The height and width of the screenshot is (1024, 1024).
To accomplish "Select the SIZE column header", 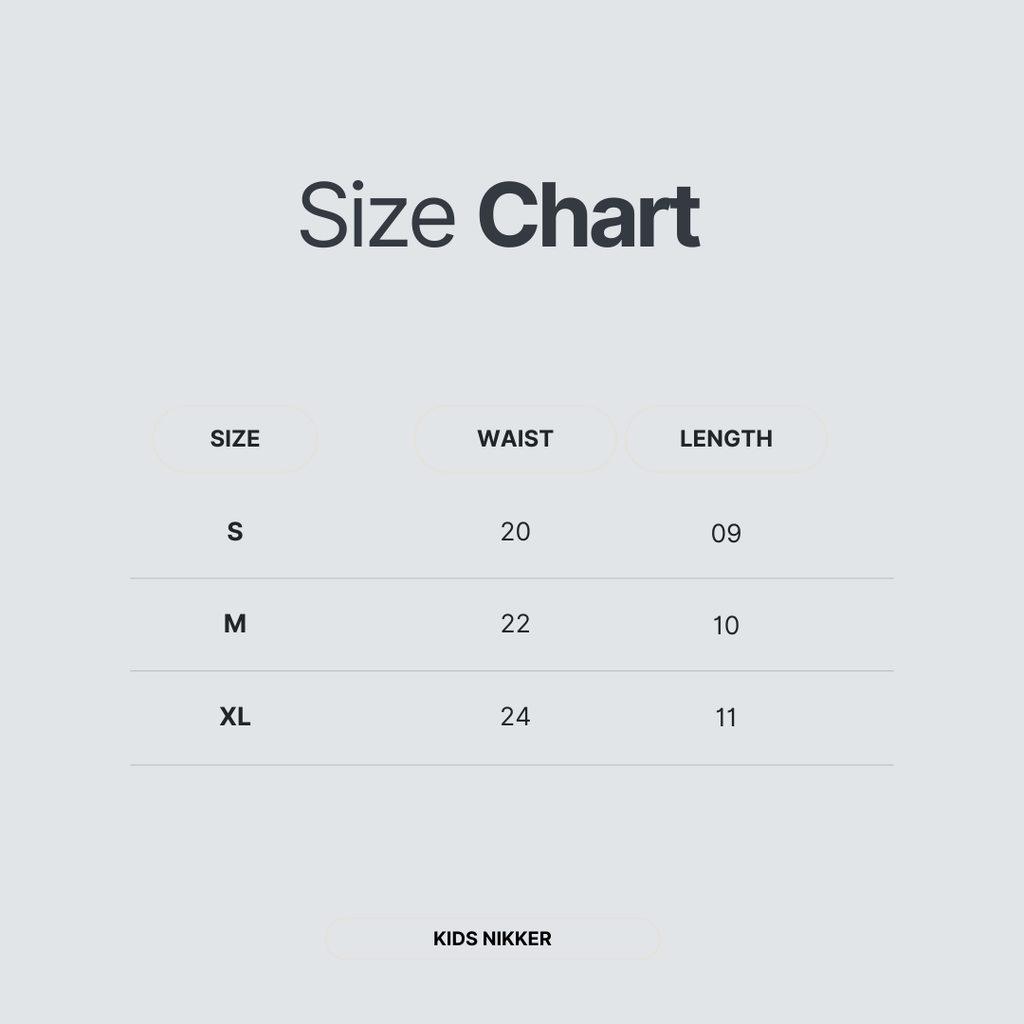I will [235, 438].
